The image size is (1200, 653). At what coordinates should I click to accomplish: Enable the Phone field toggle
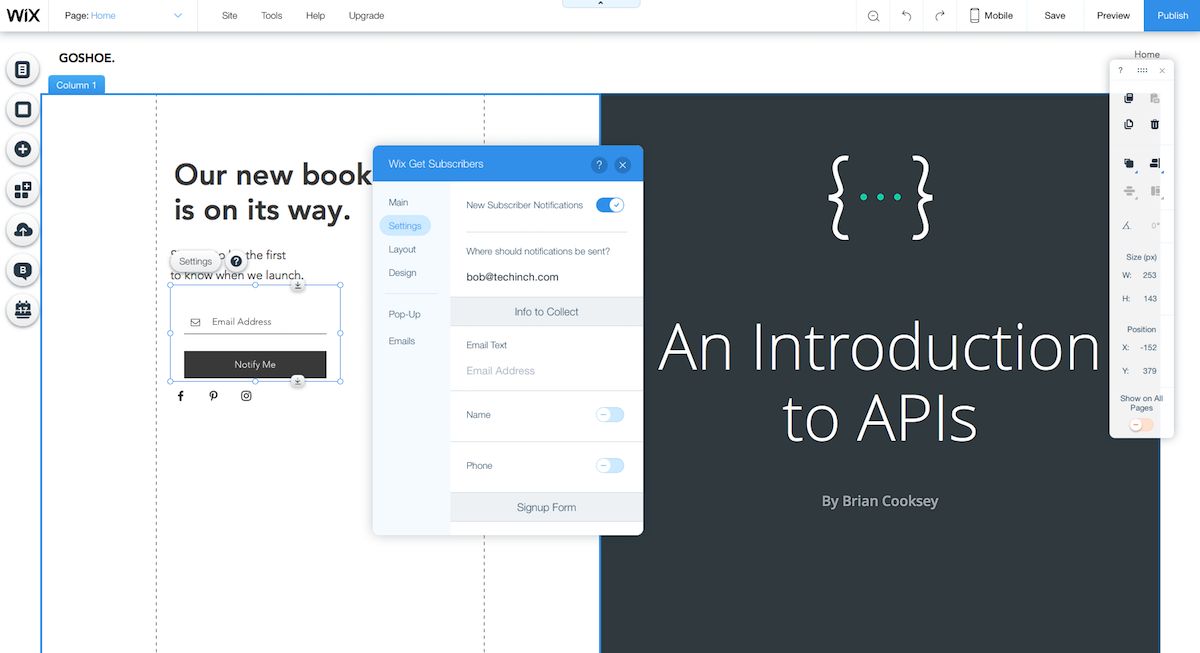609,465
